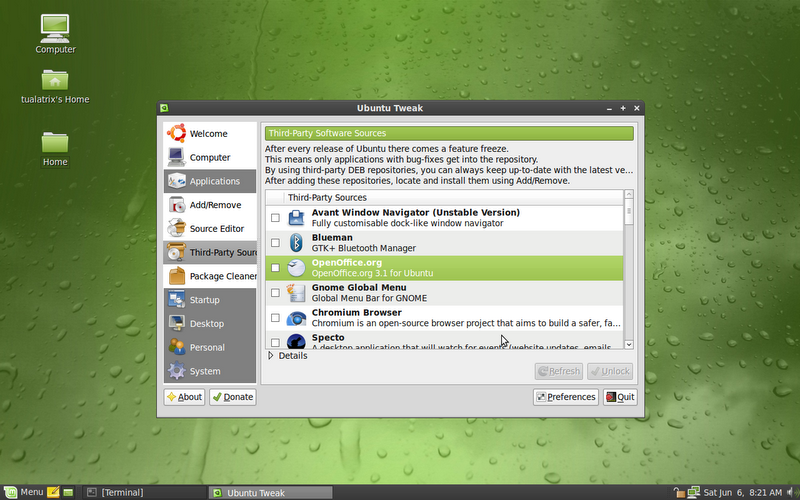Screen dimensions: 800x500
Task: Open the Mint Menu in taskbar
Action: pyautogui.click(x=23, y=492)
